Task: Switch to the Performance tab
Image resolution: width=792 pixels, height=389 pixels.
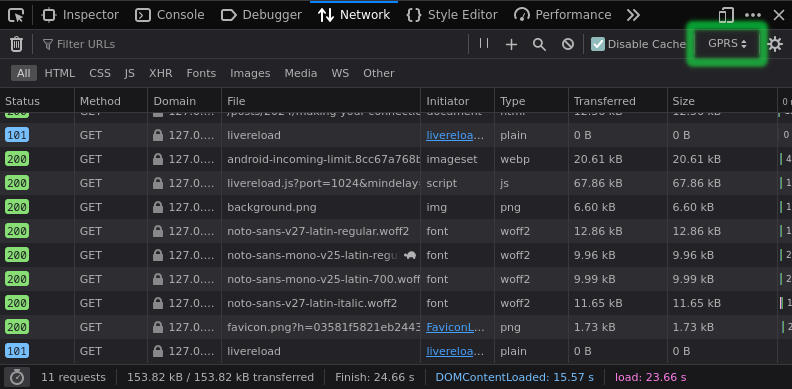Action: (562, 15)
